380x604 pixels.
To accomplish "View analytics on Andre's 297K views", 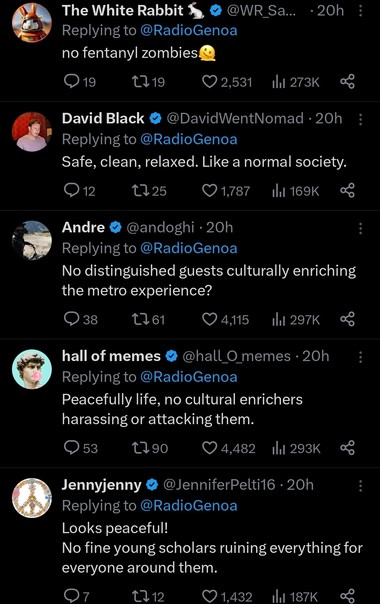I will tap(296, 319).
